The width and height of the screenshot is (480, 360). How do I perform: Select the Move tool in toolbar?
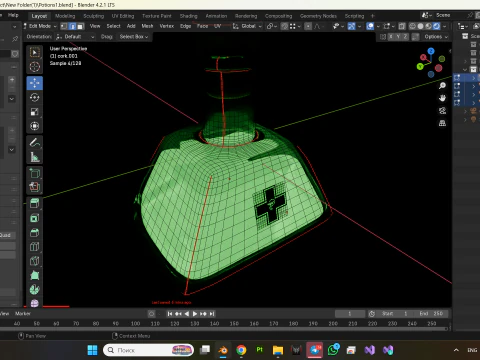point(35,83)
